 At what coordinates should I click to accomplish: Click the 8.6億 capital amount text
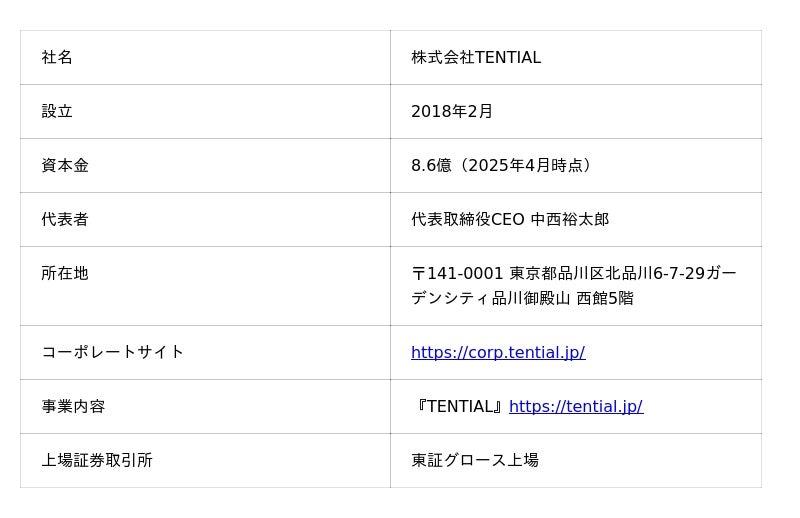click(x=430, y=166)
